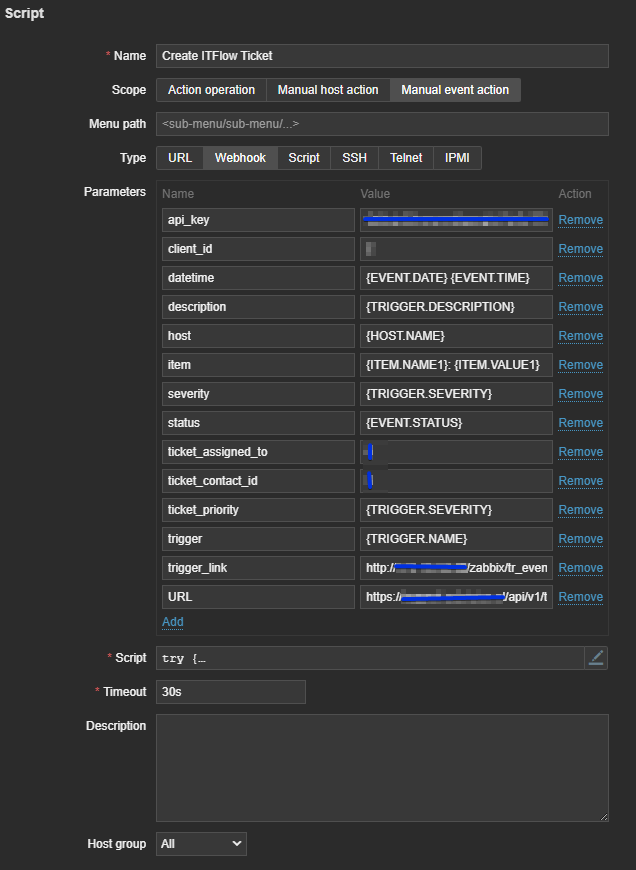Screen dimensions: 636x870
Task: Edit the {HOST.NAME} value field
Action: tap(456, 336)
